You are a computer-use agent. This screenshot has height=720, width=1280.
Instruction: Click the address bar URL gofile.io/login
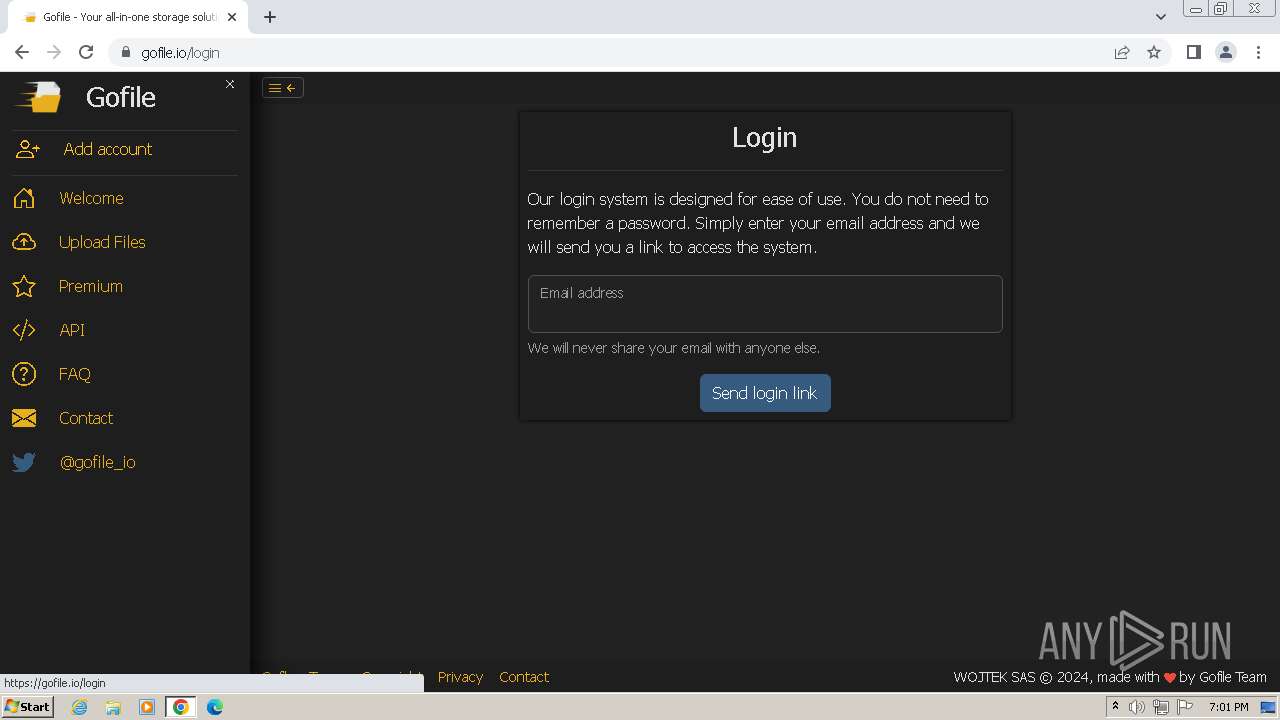(180, 53)
